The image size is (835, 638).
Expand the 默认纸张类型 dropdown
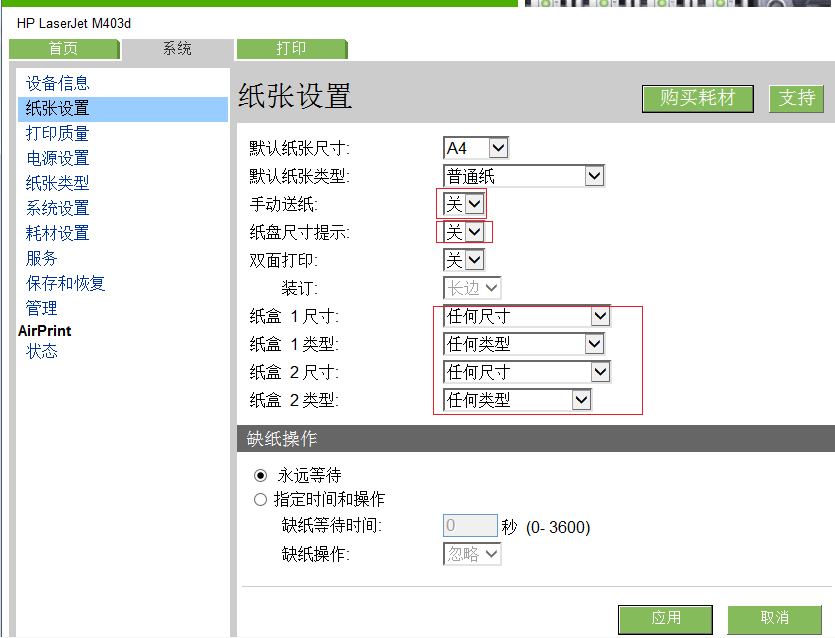[x=524, y=176]
